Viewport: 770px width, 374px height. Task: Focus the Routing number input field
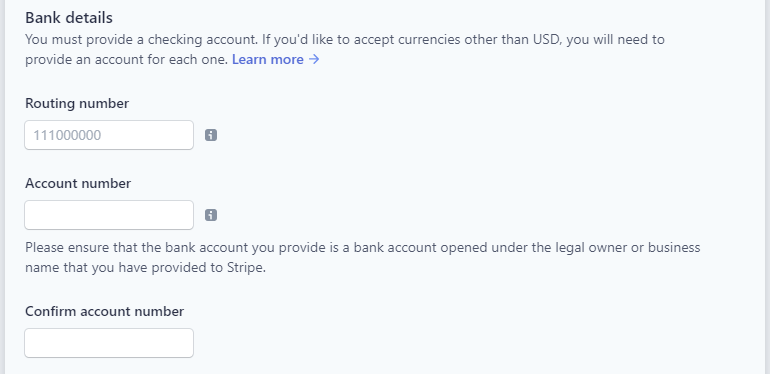(109, 135)
